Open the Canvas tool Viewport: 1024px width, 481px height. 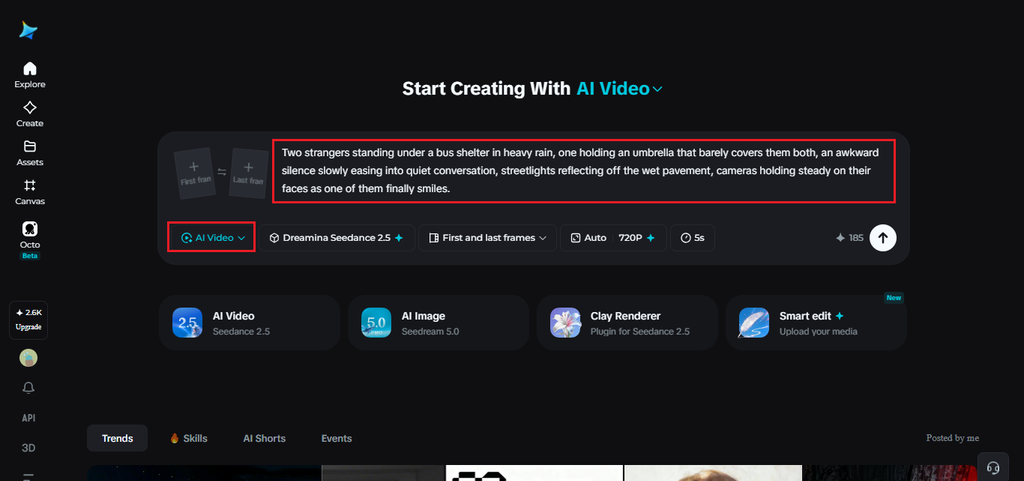[29, 193]
